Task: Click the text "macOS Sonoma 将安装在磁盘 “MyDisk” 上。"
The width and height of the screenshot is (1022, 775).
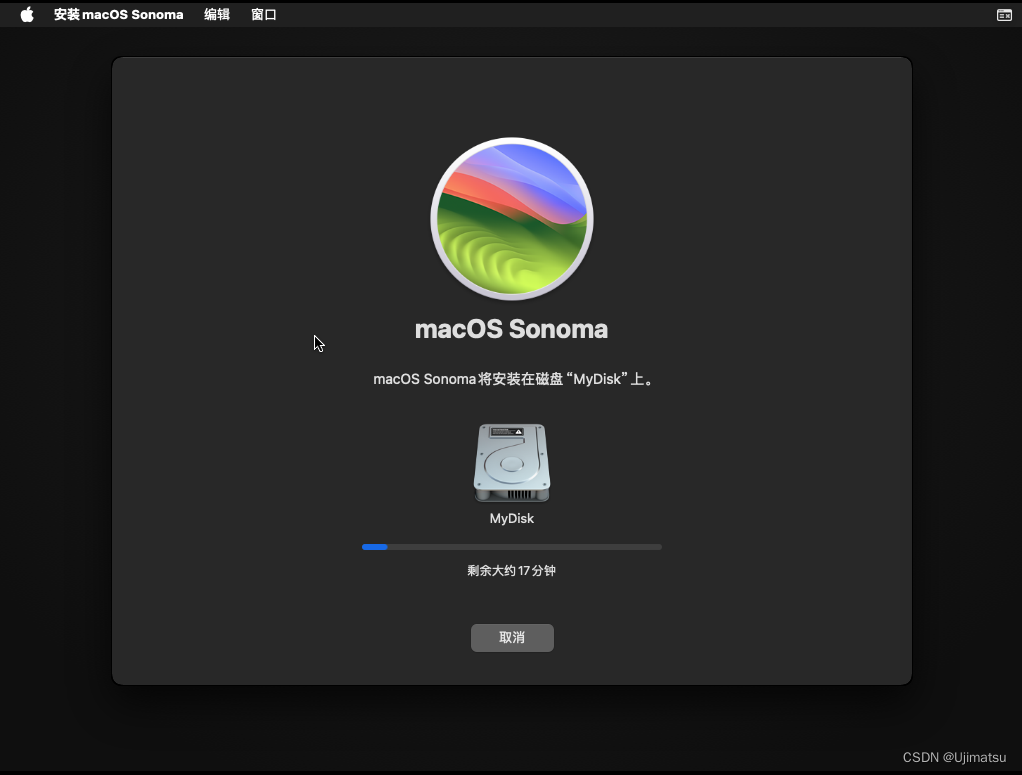Action: click(x=514, y=379)
